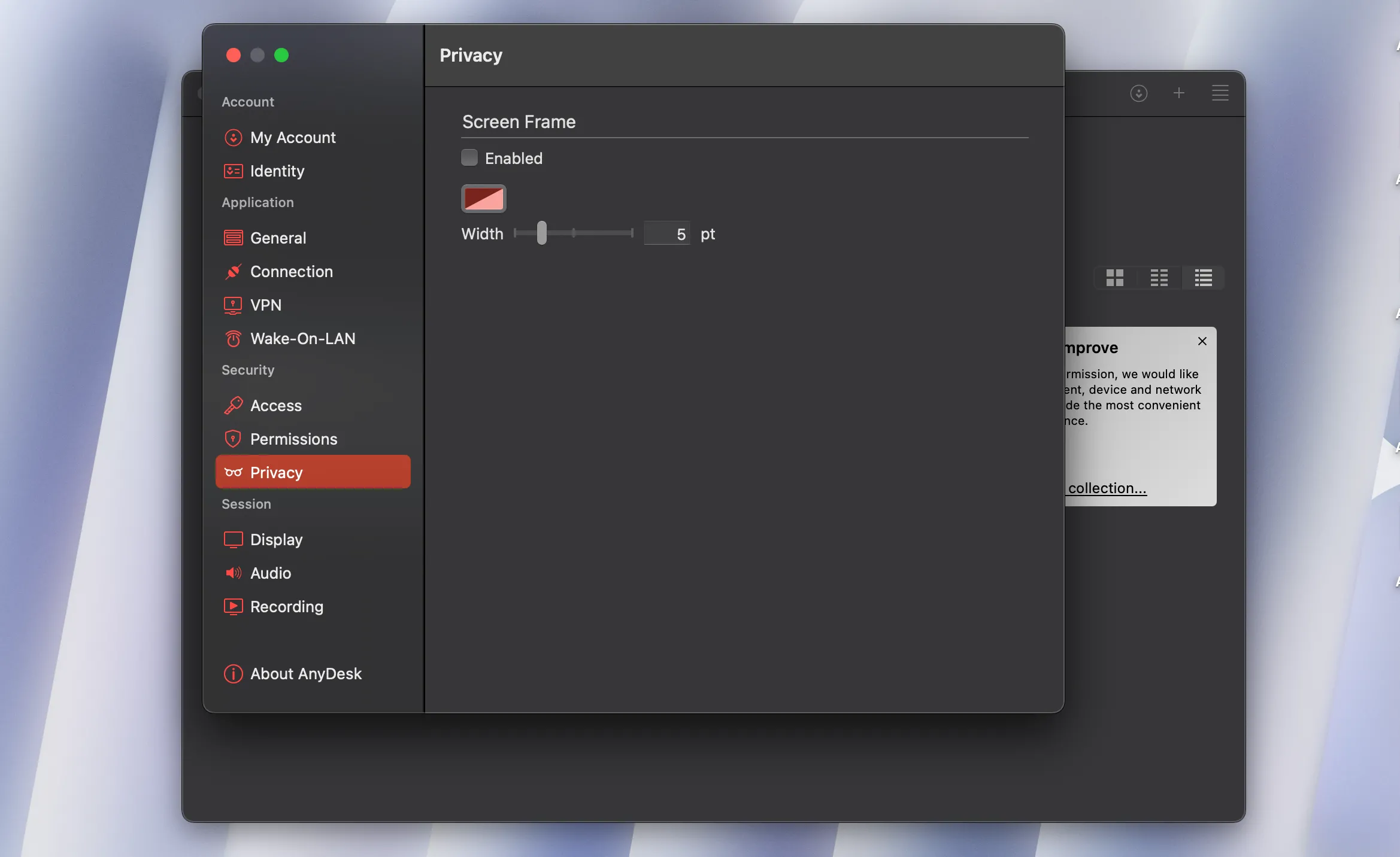This screenshot has width=1400, height=857.
Task: Select the Connection plug icon
Action: click(x=233, y=272)
